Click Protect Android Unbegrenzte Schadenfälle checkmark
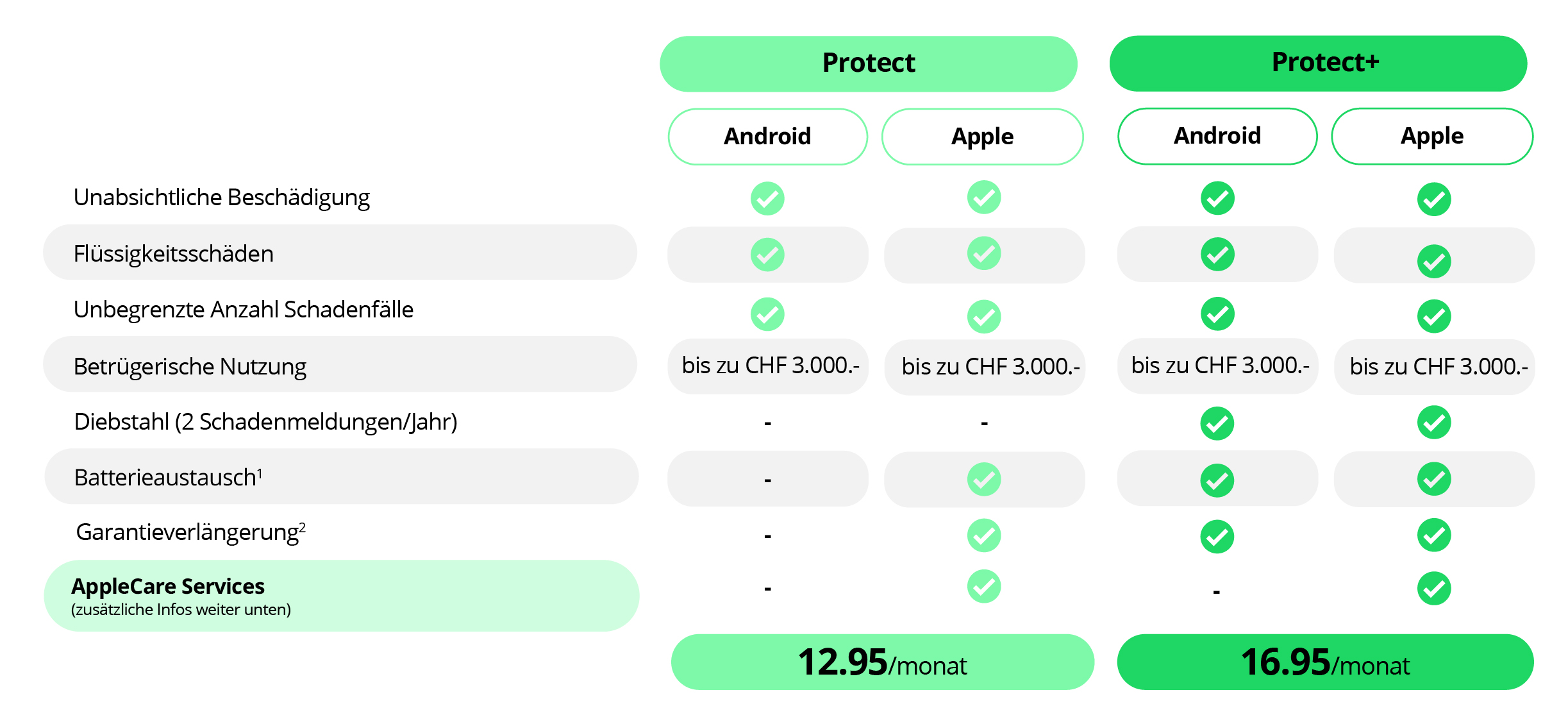This screenshot has height=706, width=1568. [767, 314]
